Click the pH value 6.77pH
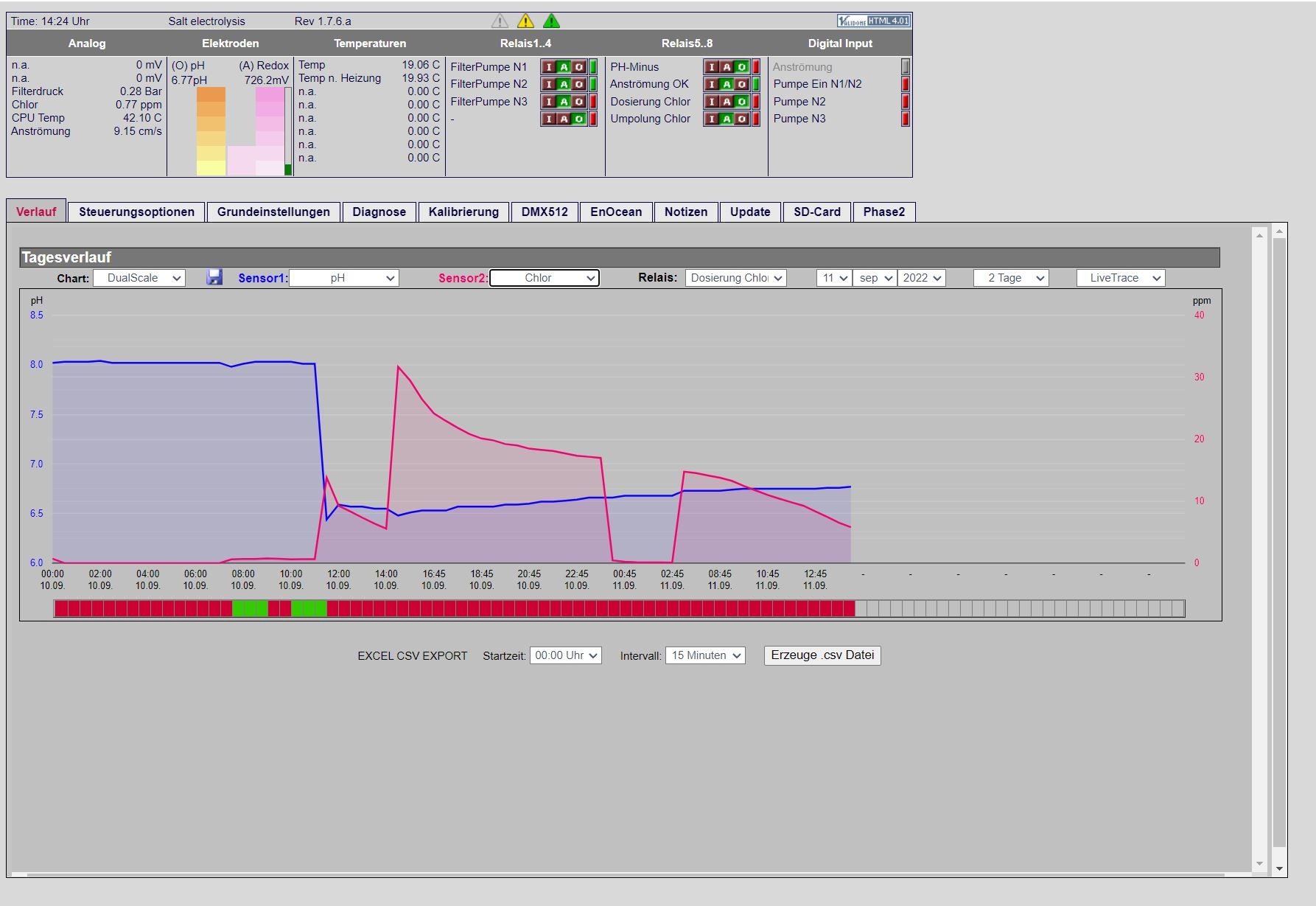The width and height of the screenshot is (1316, 906). point(189,80)
